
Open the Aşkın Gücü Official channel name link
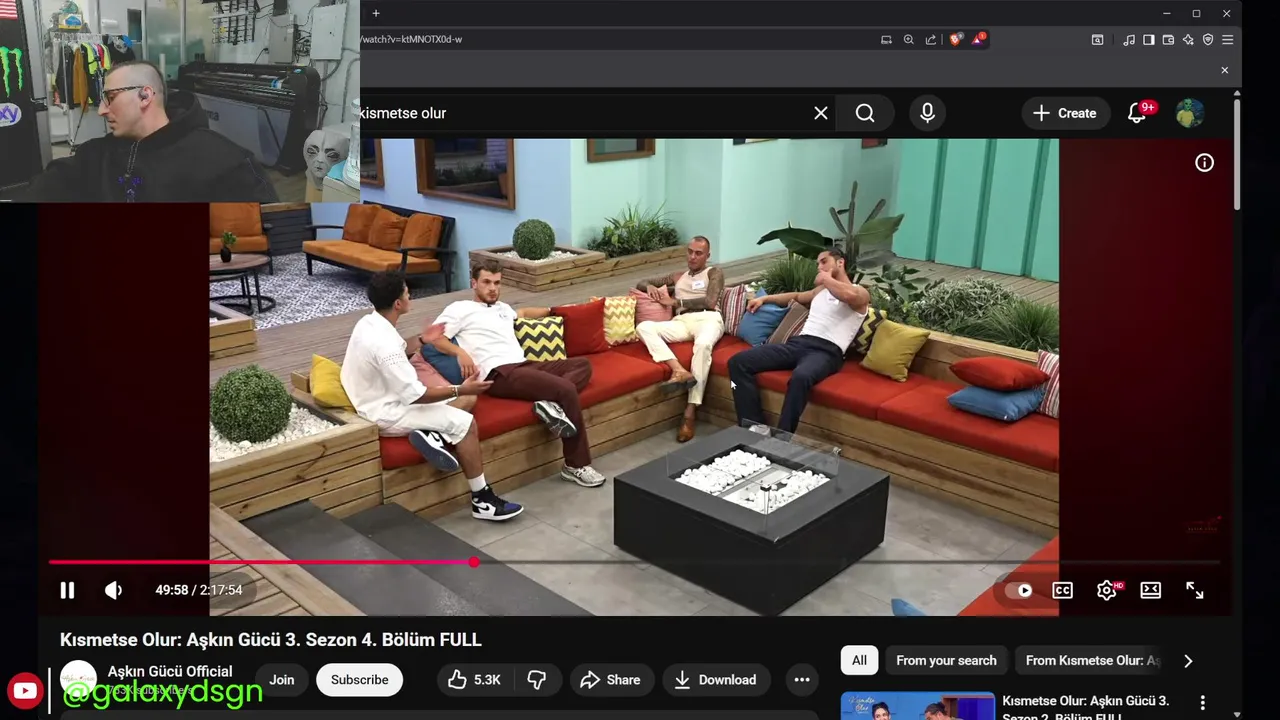coord(170,671)
